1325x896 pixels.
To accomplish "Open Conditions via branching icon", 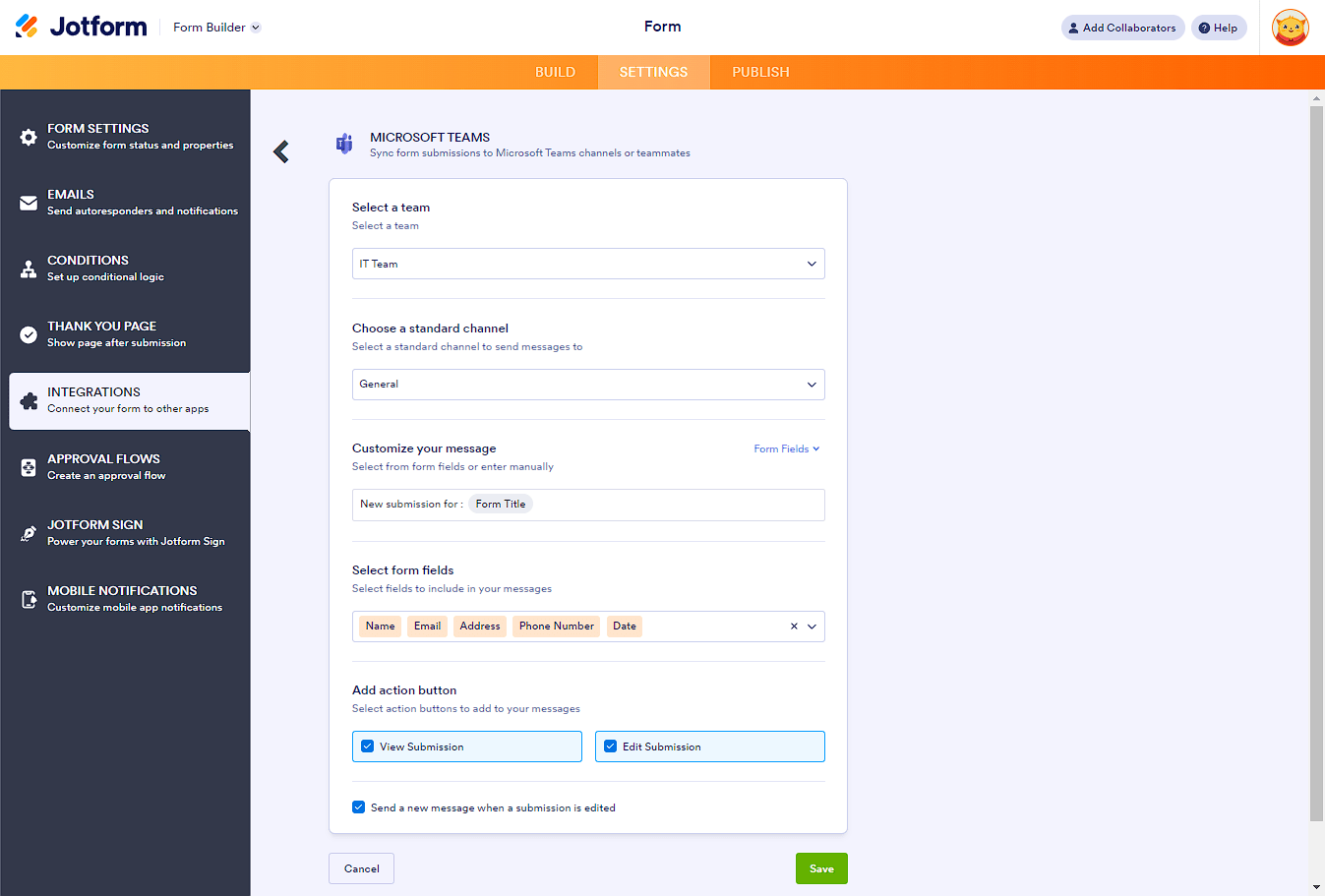I will pos(29,269).
